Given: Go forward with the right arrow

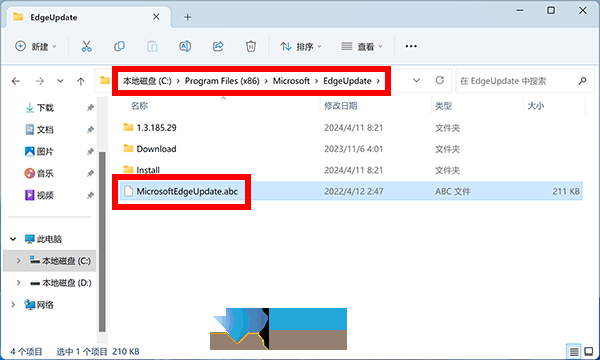Looking at the screenshot, I should click(x=39, y=81).
